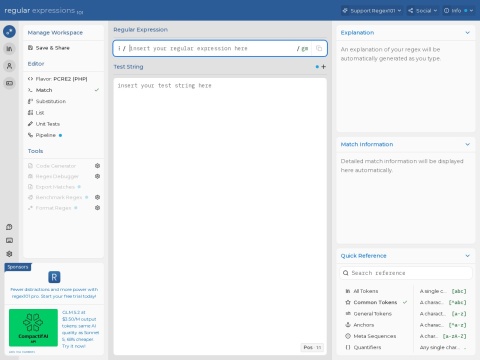Open Format Regex tool
The image size is (480, 360).
pos(53,208)
